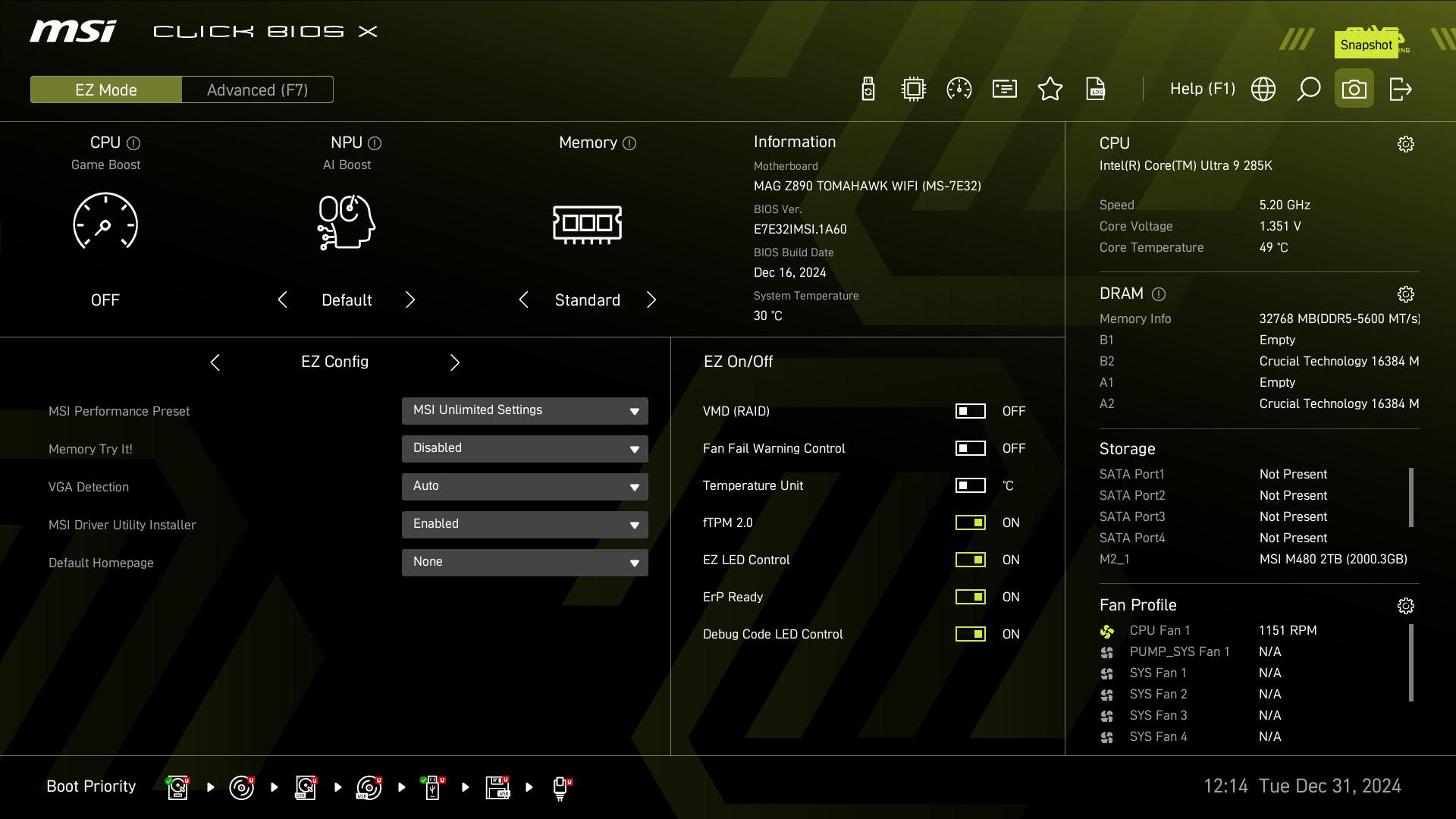The height and width of the screenshot is (819, 1456).
Task: Switch to Advanced mode tab (F7)
Action: [257, 90]
